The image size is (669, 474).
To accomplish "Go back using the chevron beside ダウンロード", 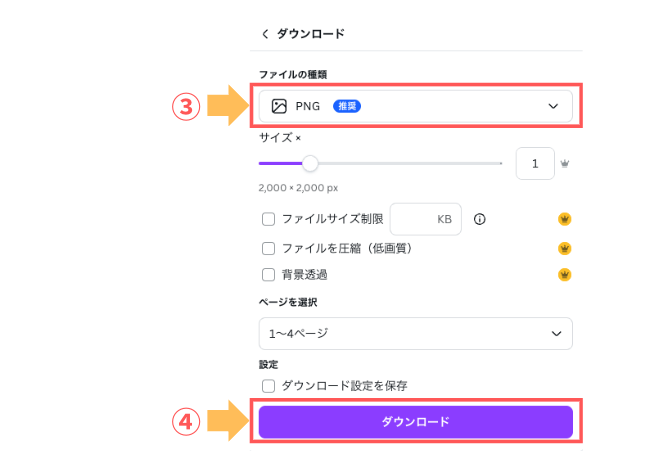I will point(265,34).
